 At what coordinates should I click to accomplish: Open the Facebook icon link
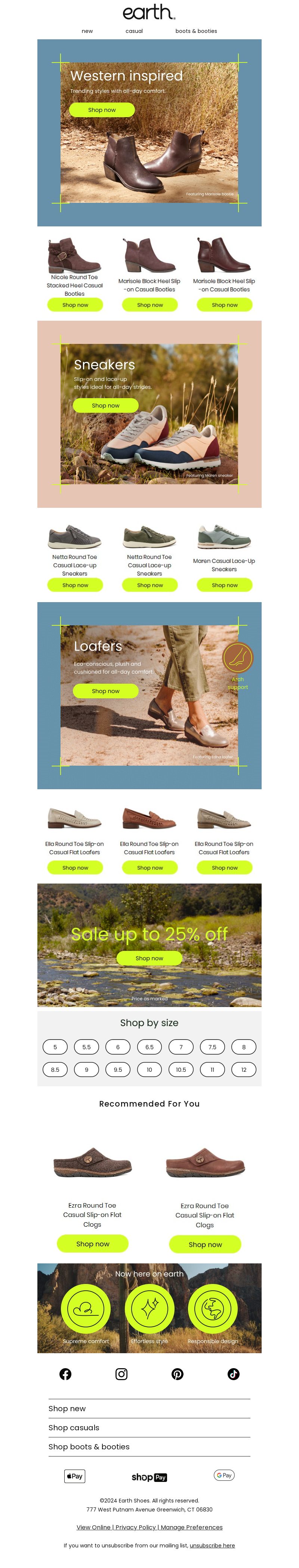[x=65, y=1374]
